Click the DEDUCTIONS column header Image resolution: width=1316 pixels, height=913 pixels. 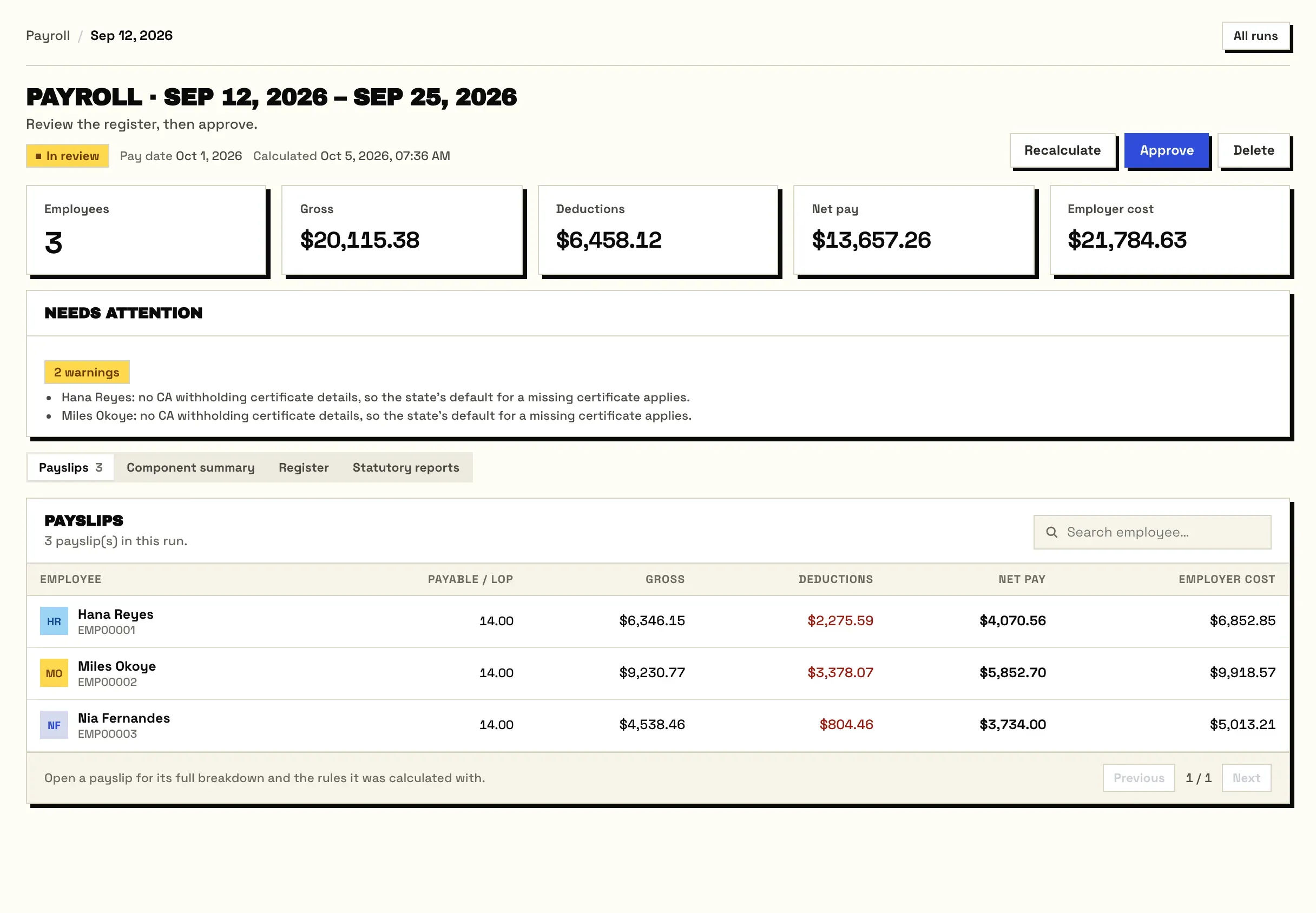pos(836,579)
